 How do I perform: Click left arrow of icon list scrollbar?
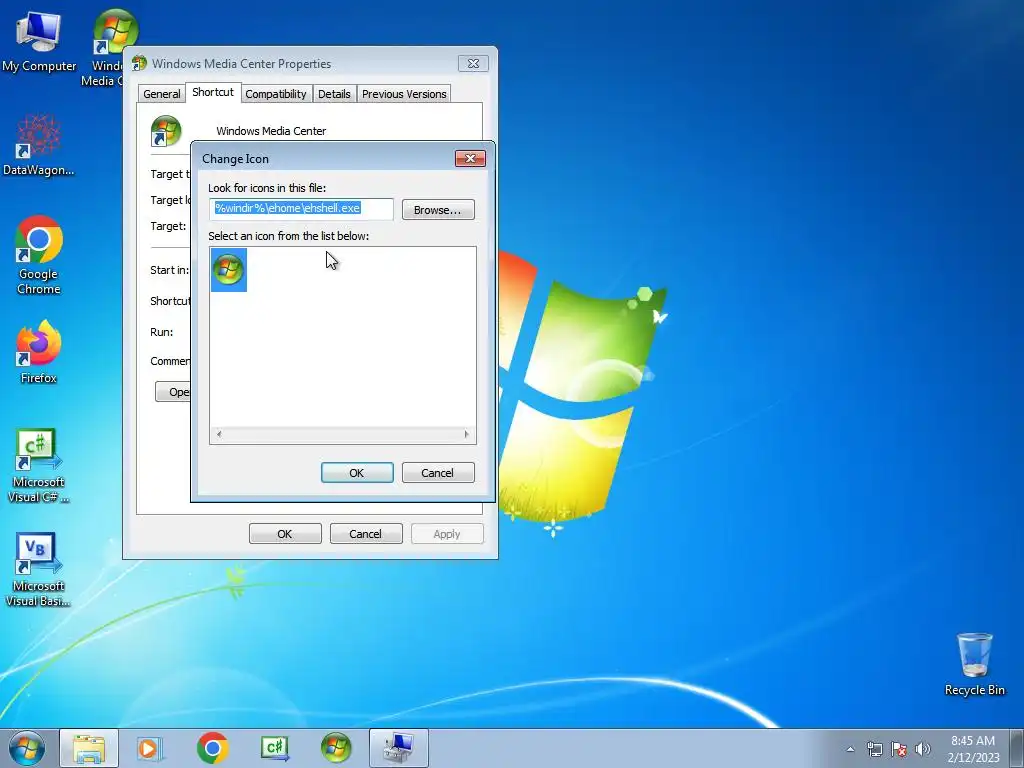click(x=219, y=434)
